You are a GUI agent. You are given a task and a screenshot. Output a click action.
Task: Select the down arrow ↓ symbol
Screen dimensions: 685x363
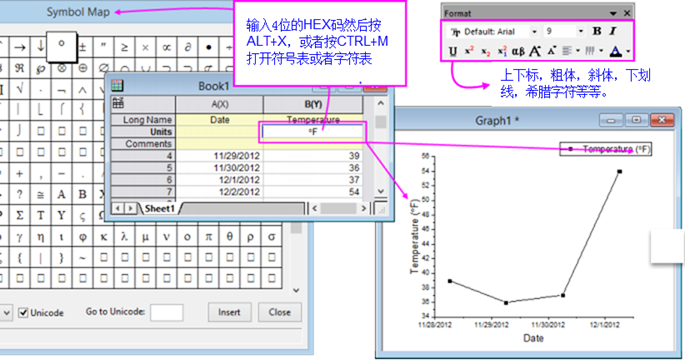point(40,46)
